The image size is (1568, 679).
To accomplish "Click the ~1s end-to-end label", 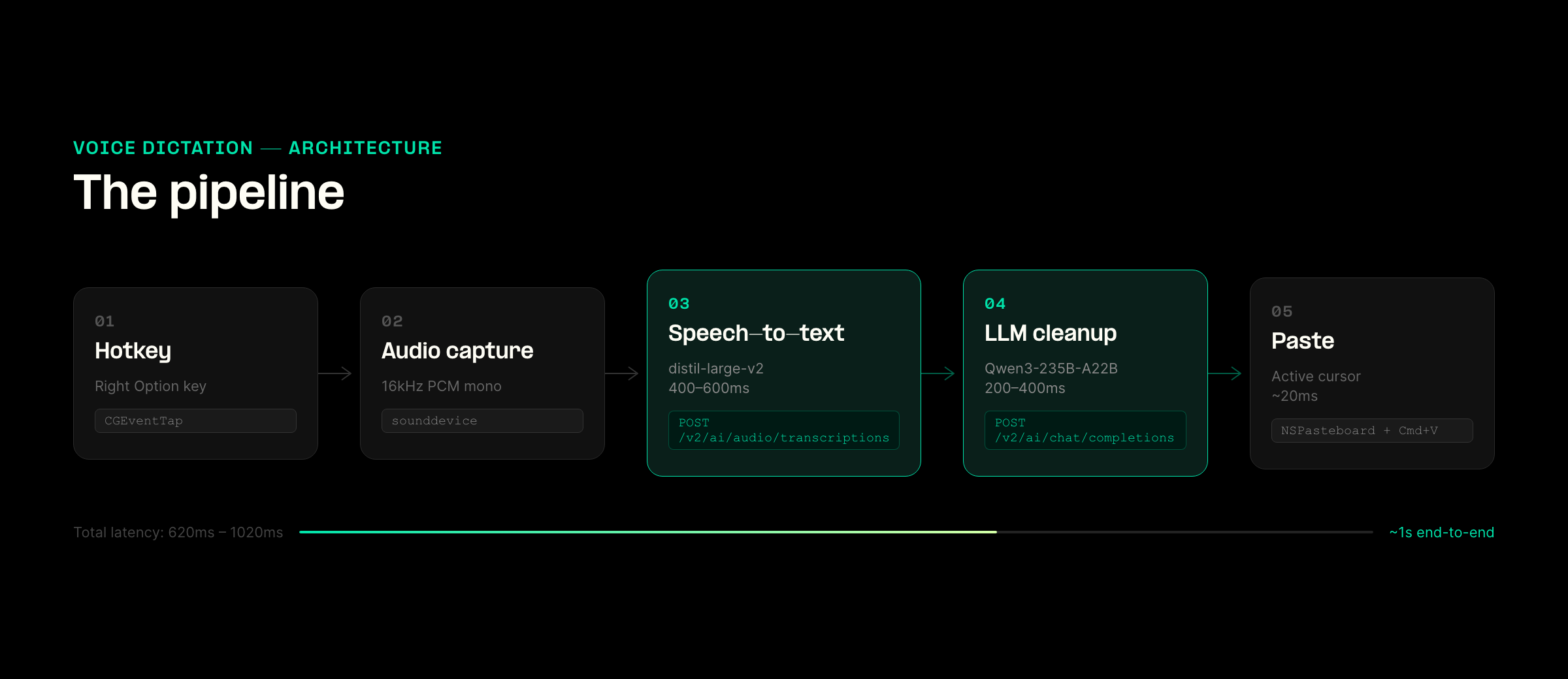I will pos(1441,532).
